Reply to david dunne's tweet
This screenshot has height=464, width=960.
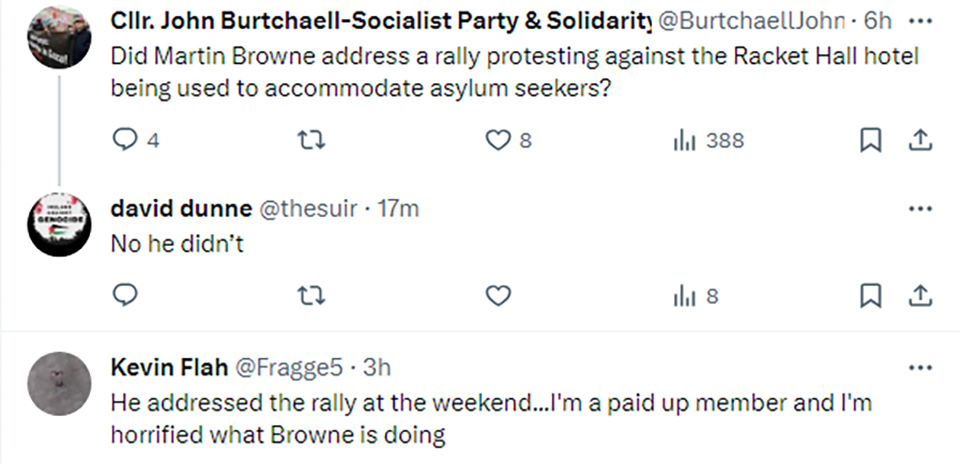coord(125,295)
